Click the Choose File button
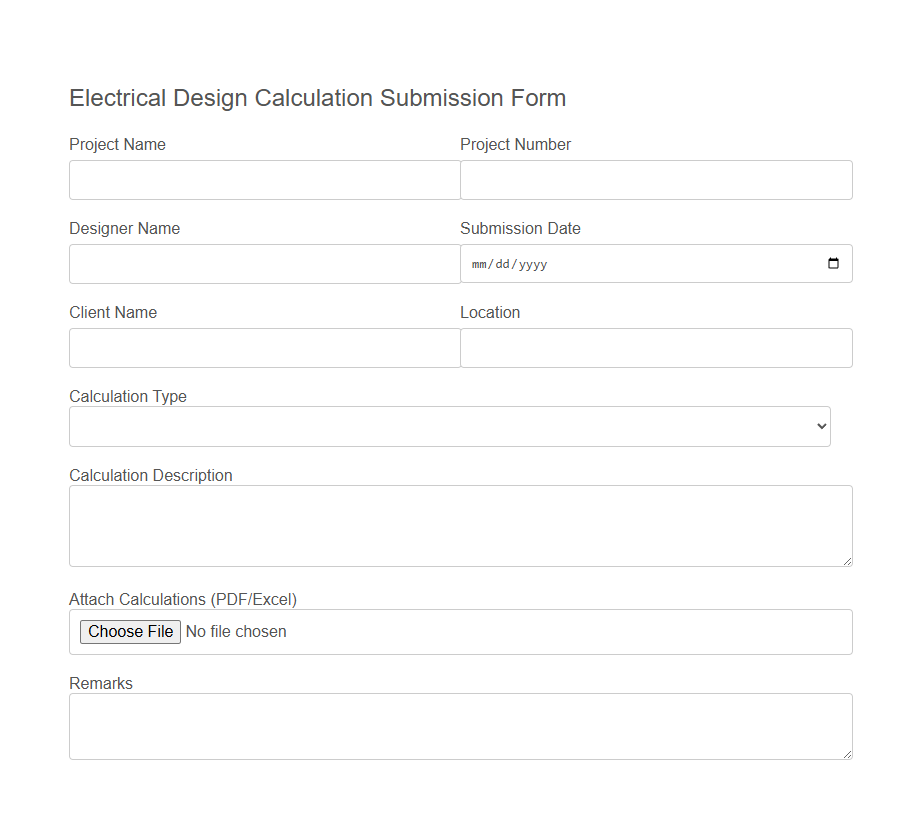900x828 pixels. click(129, 631)
